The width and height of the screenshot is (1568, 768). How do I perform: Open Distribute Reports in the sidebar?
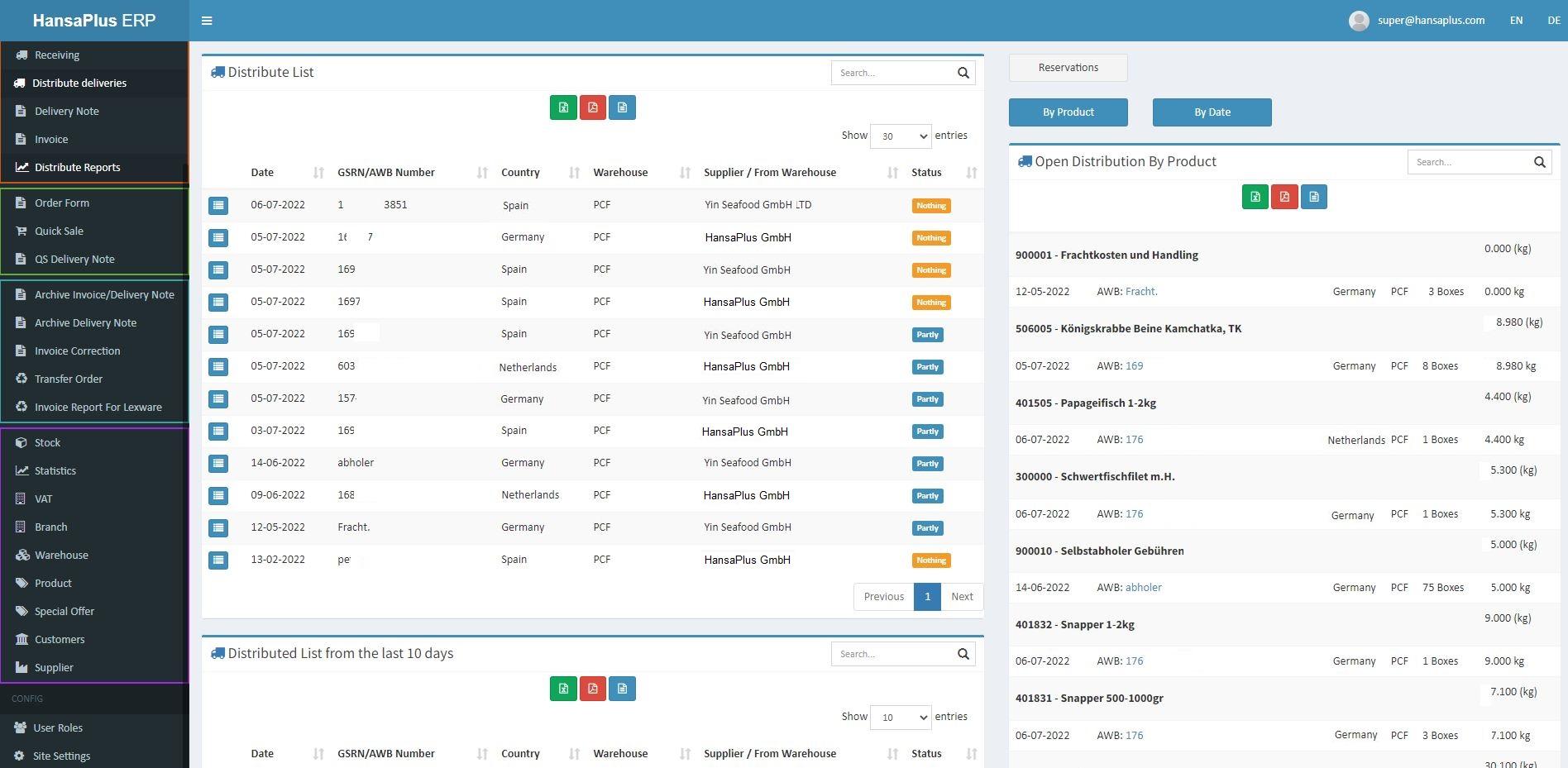coord(76,167)
